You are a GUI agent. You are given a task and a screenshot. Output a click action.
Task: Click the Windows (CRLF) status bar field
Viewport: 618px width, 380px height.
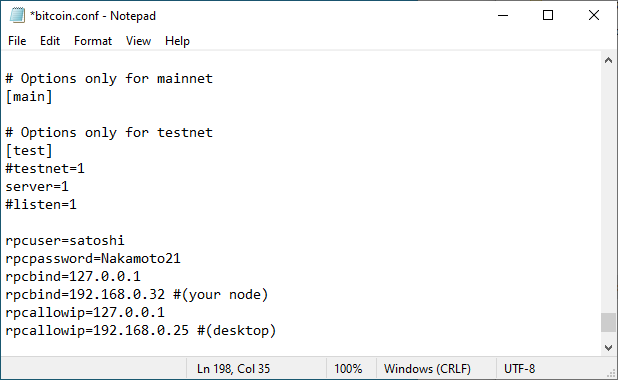coord(427,369)
